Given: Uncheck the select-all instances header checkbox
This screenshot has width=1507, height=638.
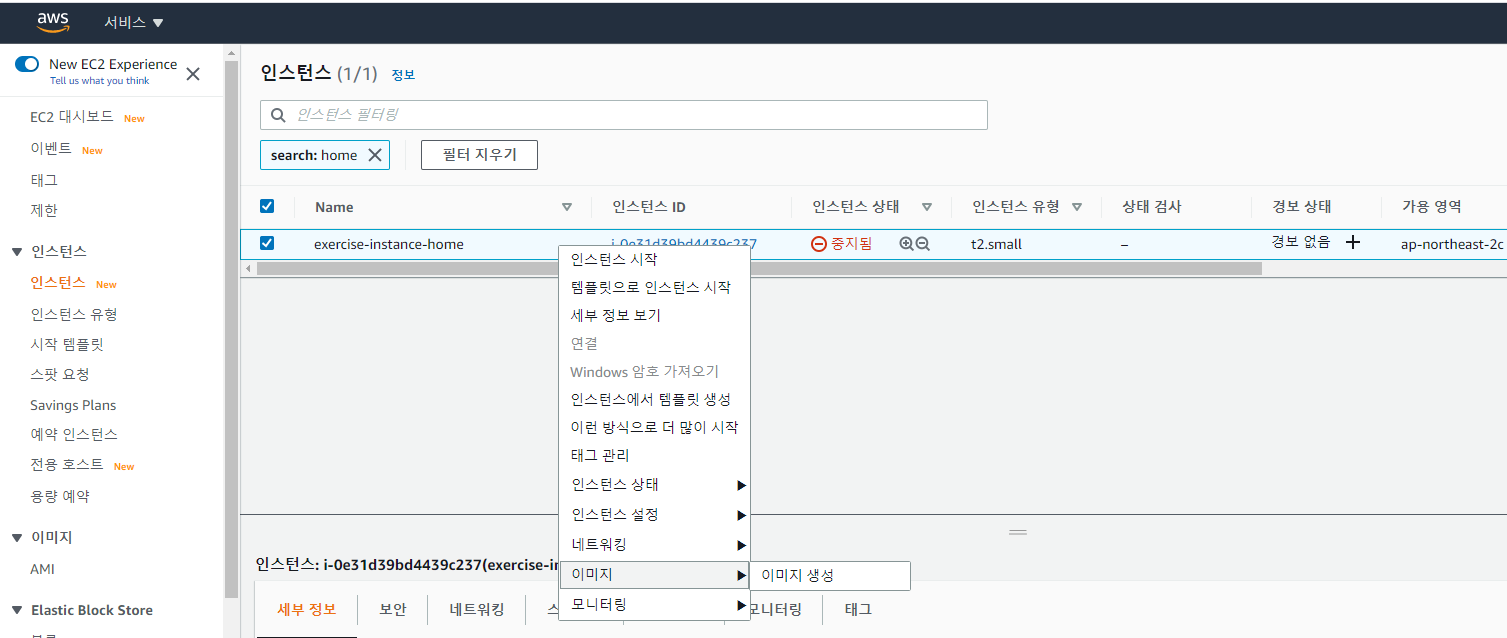Looking at the screenshot, I should 267,206.
